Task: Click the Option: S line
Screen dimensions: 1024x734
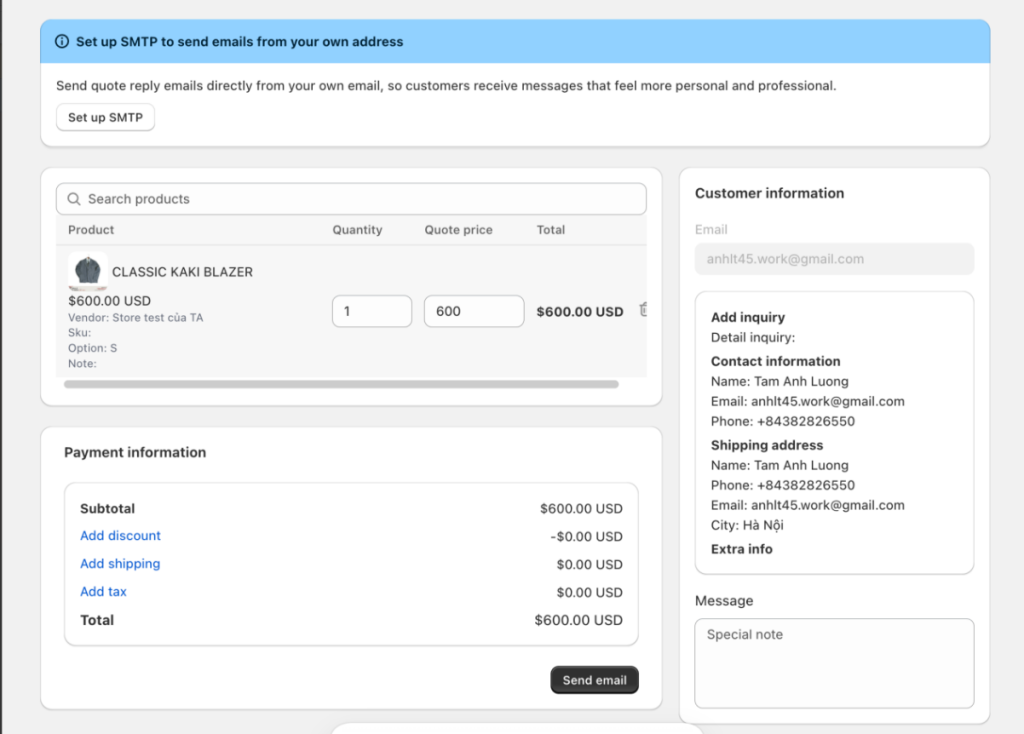Action: tap(92, 348)
